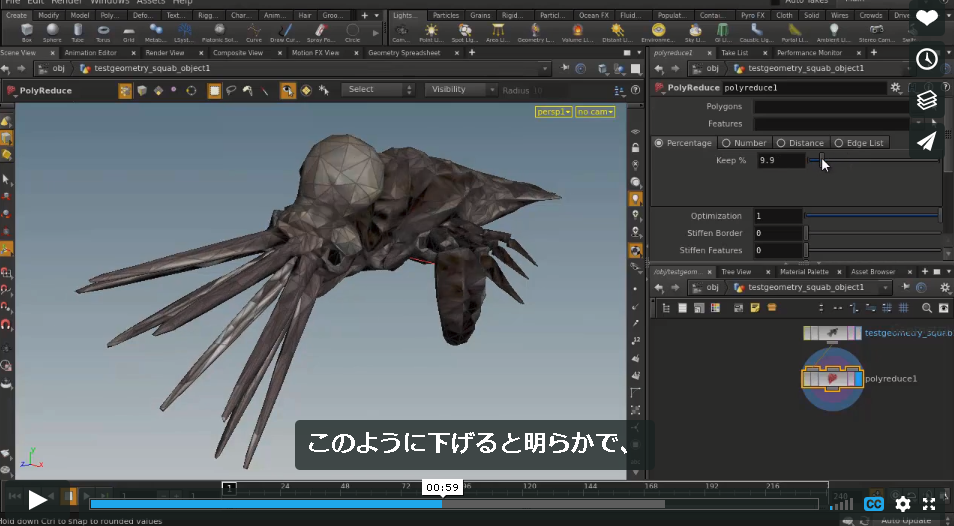Viewport: 954px width, 526px height.
Task: Select the Tube shelf tool
Action: (77, 32)
